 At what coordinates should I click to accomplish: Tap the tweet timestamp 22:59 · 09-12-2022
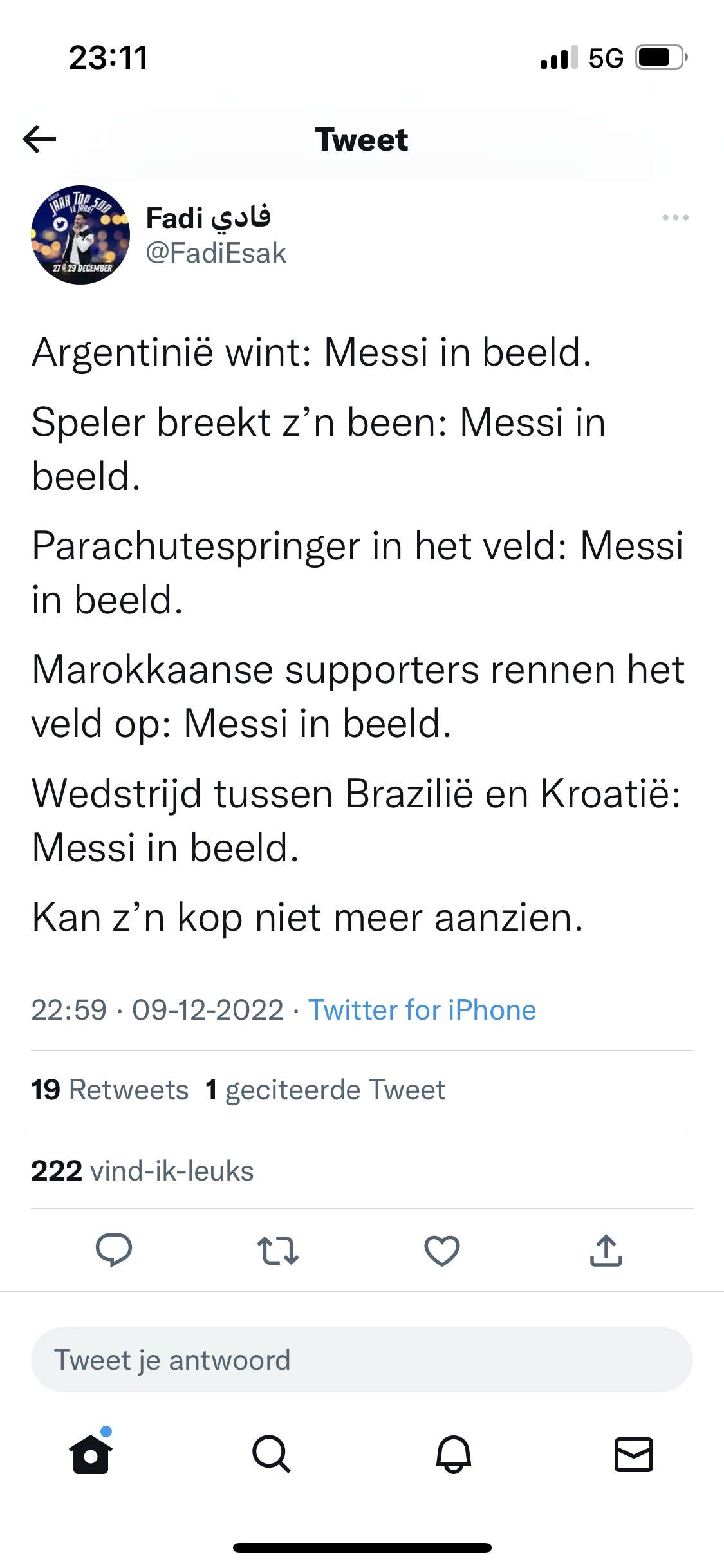pyautogui.click(x=157, y=1010)
